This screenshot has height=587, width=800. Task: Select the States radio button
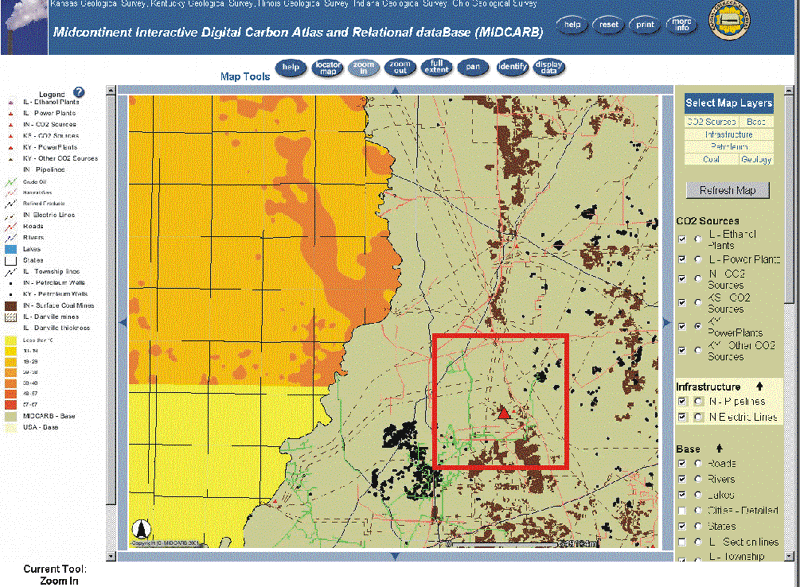coord(698,526)
